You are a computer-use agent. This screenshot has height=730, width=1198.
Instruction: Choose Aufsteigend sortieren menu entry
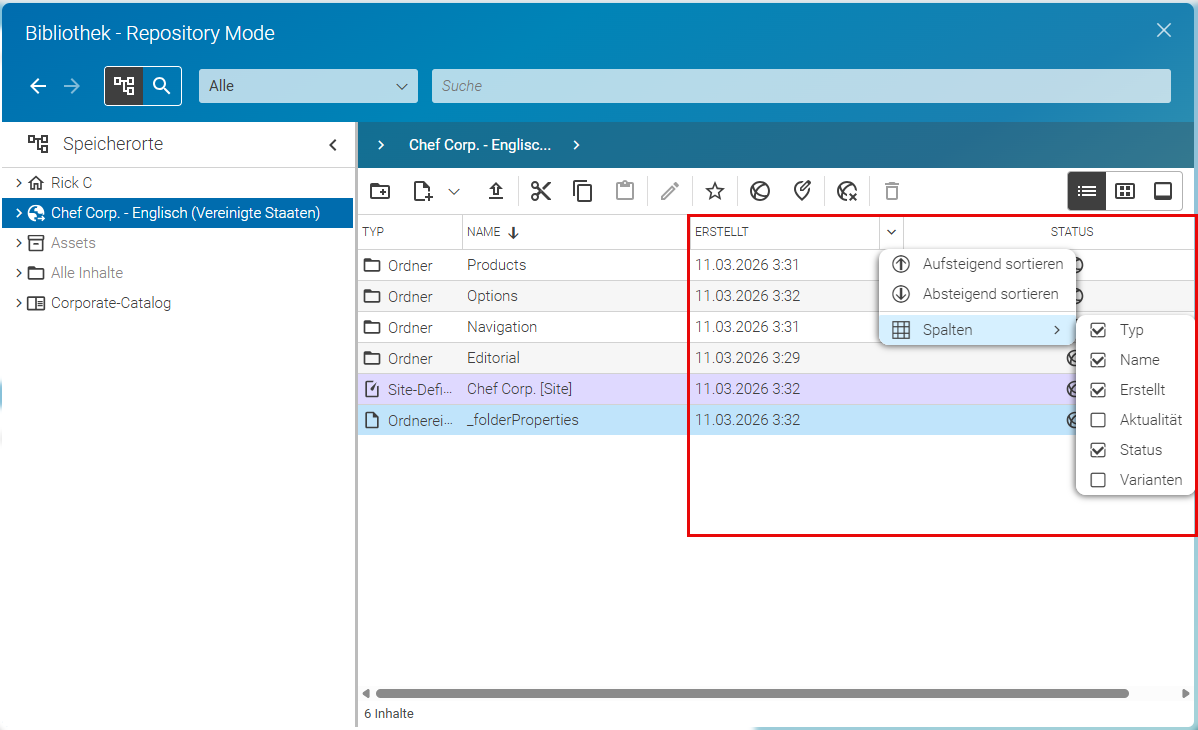point(977,264)
